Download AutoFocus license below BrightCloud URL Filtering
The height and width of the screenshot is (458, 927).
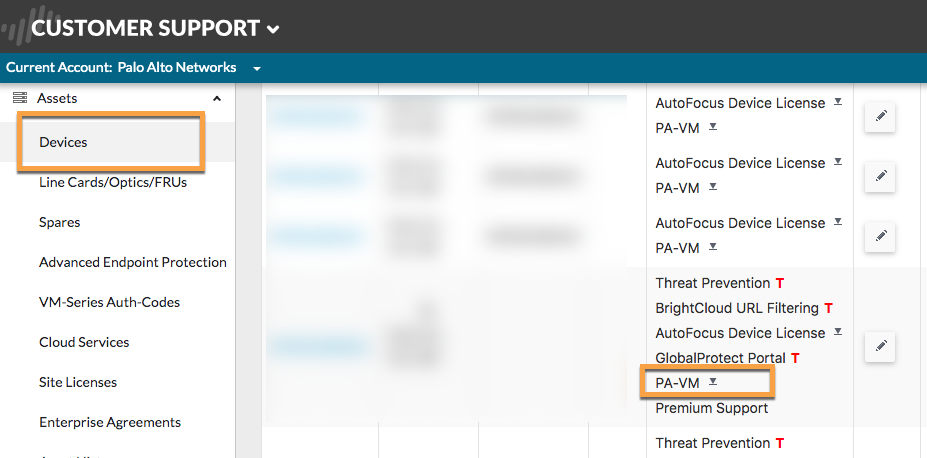pyautogui.click(x=838, y=332)
